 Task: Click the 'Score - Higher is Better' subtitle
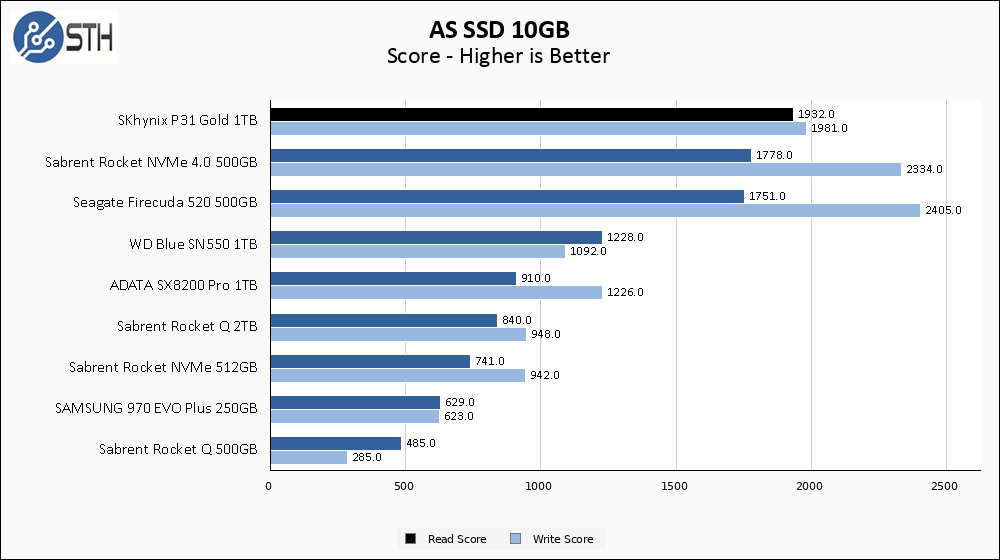(499, 56)
